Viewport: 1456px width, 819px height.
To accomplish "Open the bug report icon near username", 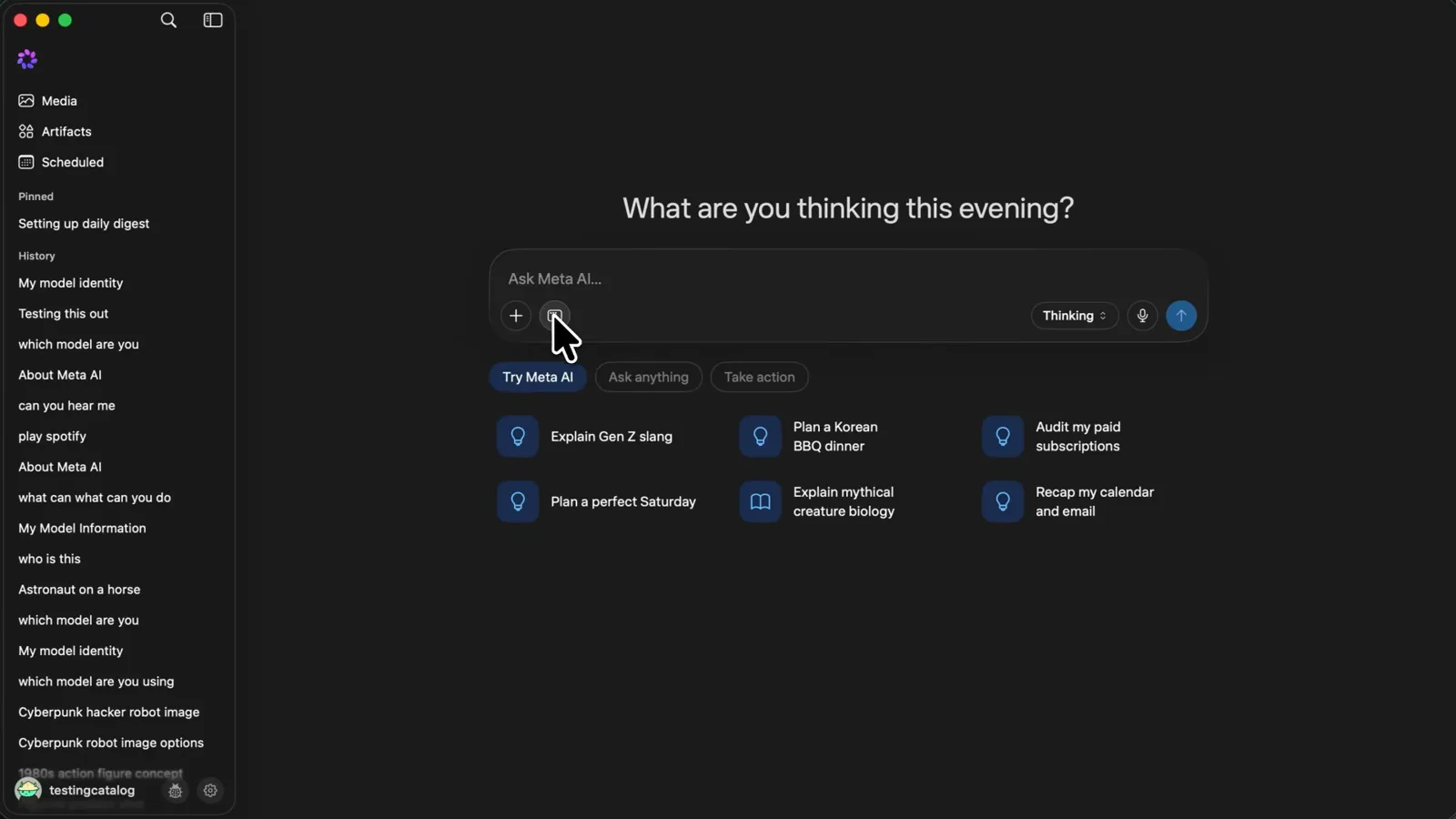I will click(176, 791).
